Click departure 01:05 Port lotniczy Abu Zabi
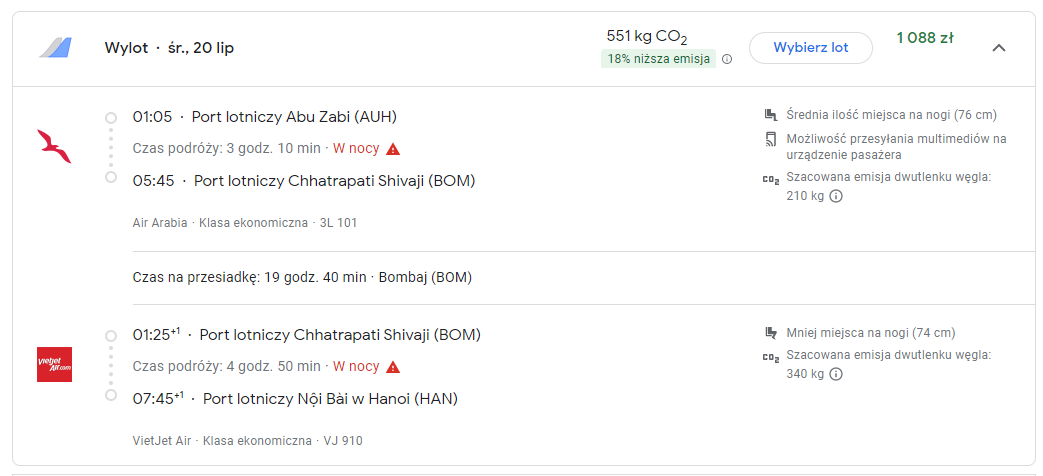The width and height of the screenshot is (1043, 476). 265,117
